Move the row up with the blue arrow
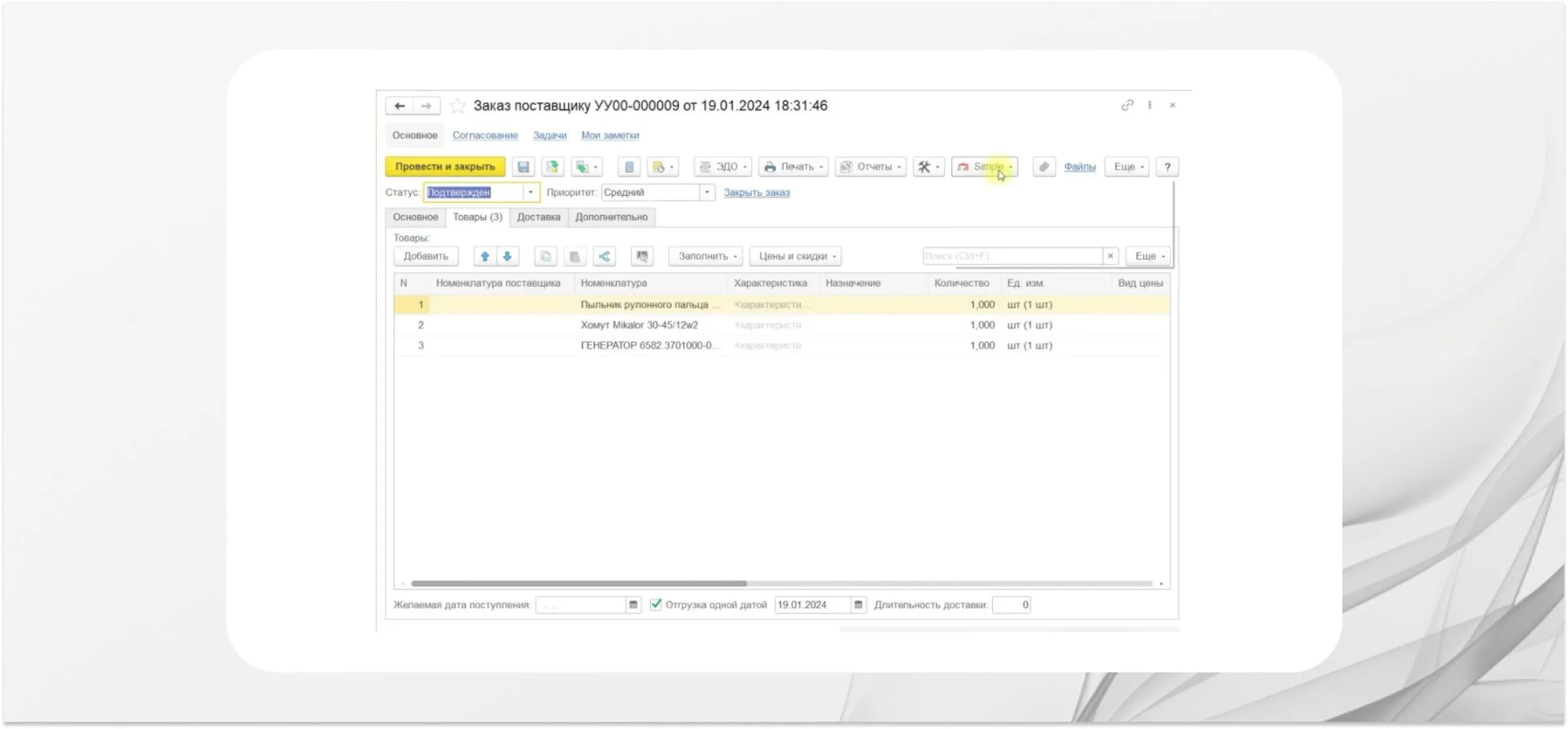 (485, 257)
